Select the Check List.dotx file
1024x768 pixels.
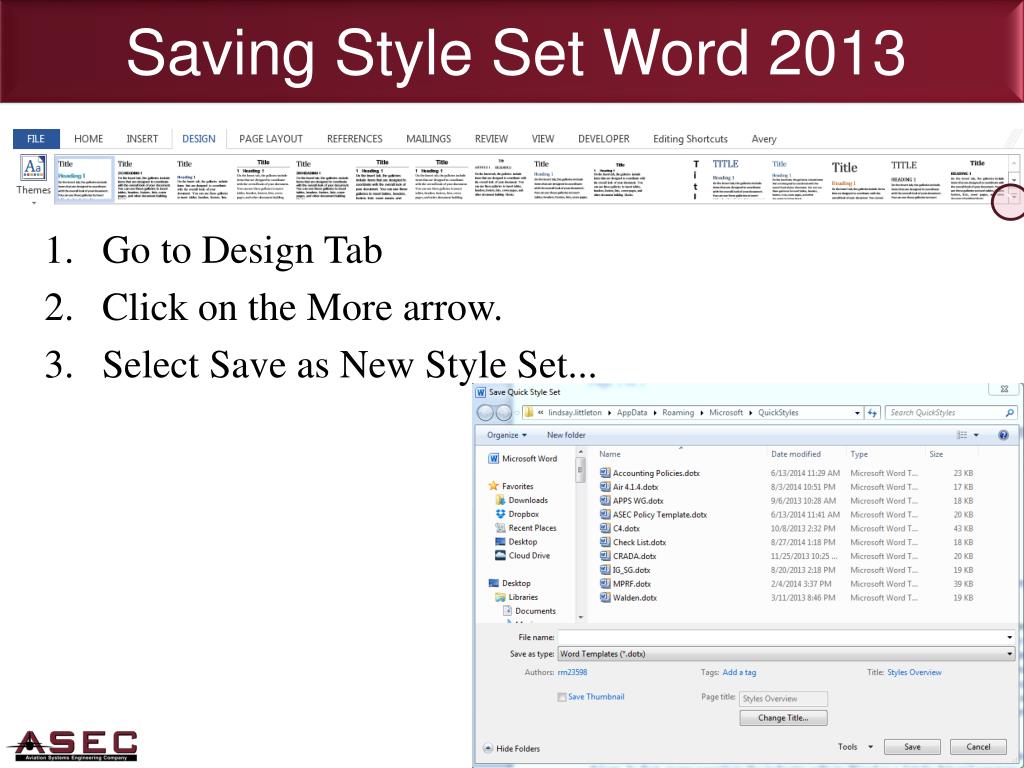coord(633,542)
